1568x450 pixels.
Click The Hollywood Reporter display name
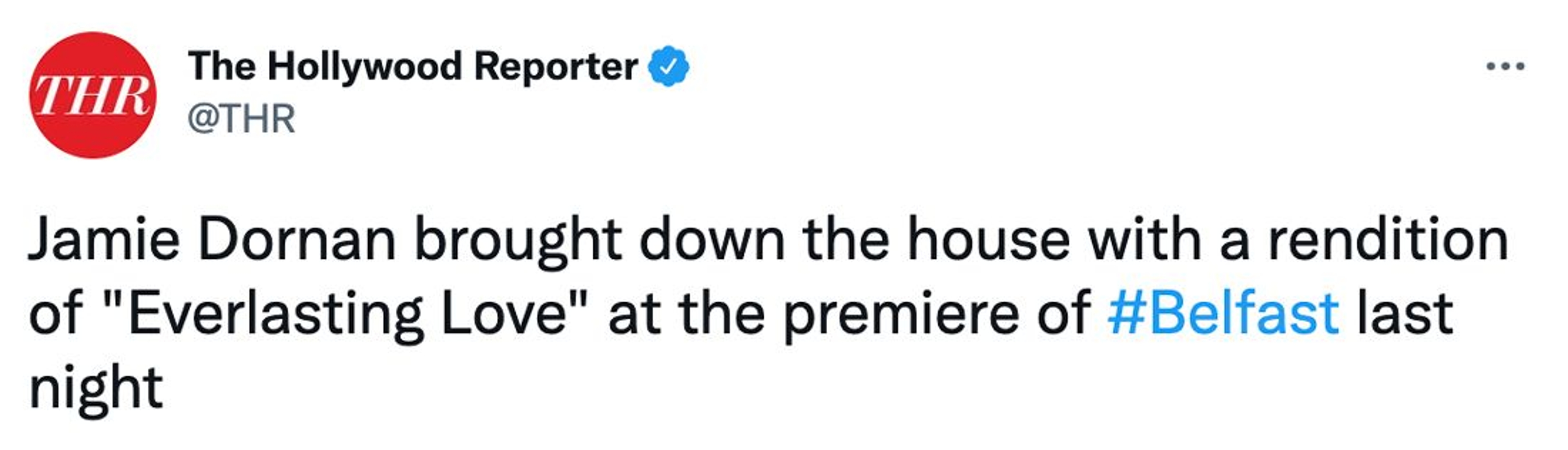point(413,66)
